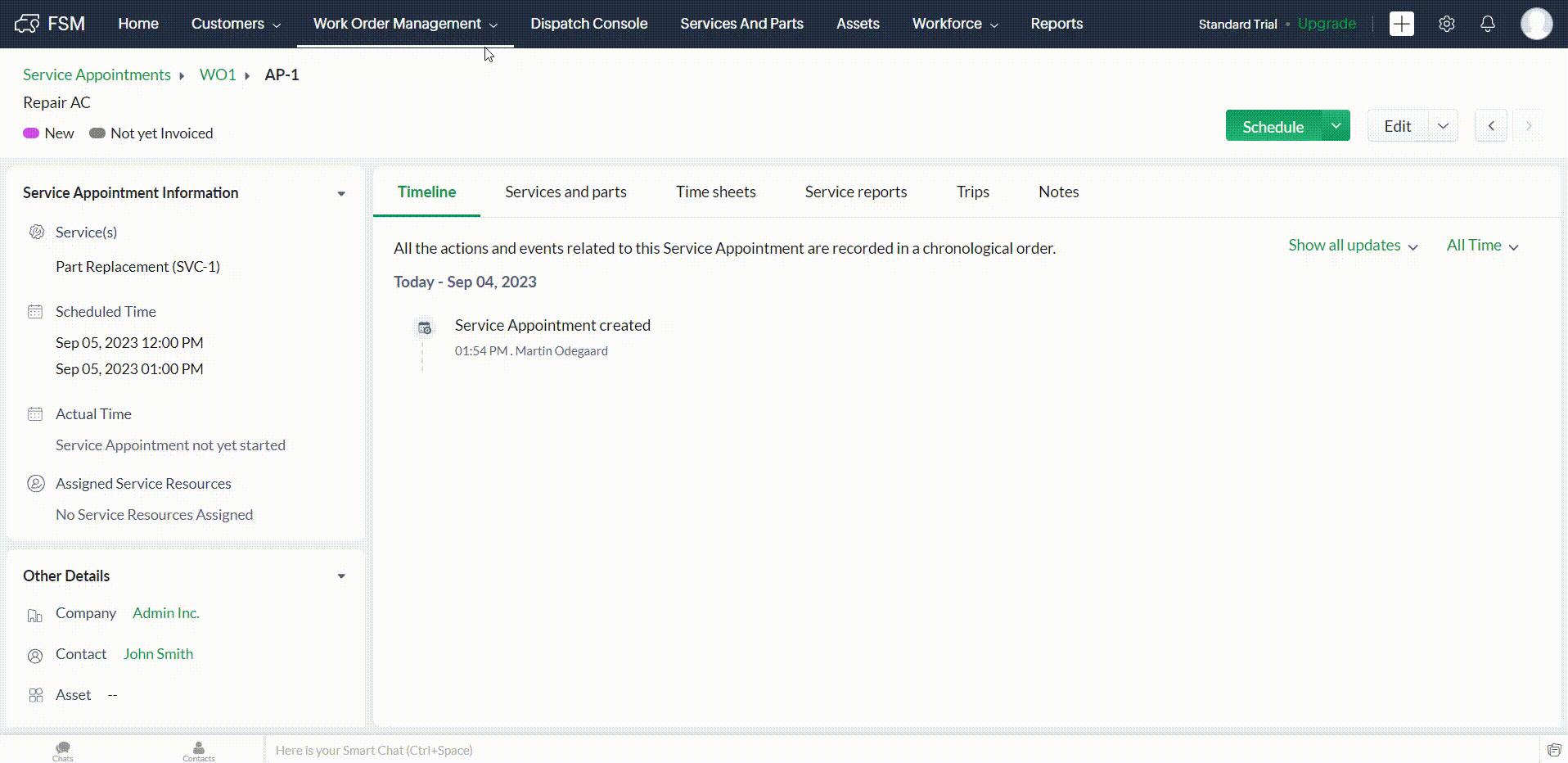This screenshot has width=1568, height=763.
Task: Click the WO1 breadcrumb link
Action: (x=218, y=74)
